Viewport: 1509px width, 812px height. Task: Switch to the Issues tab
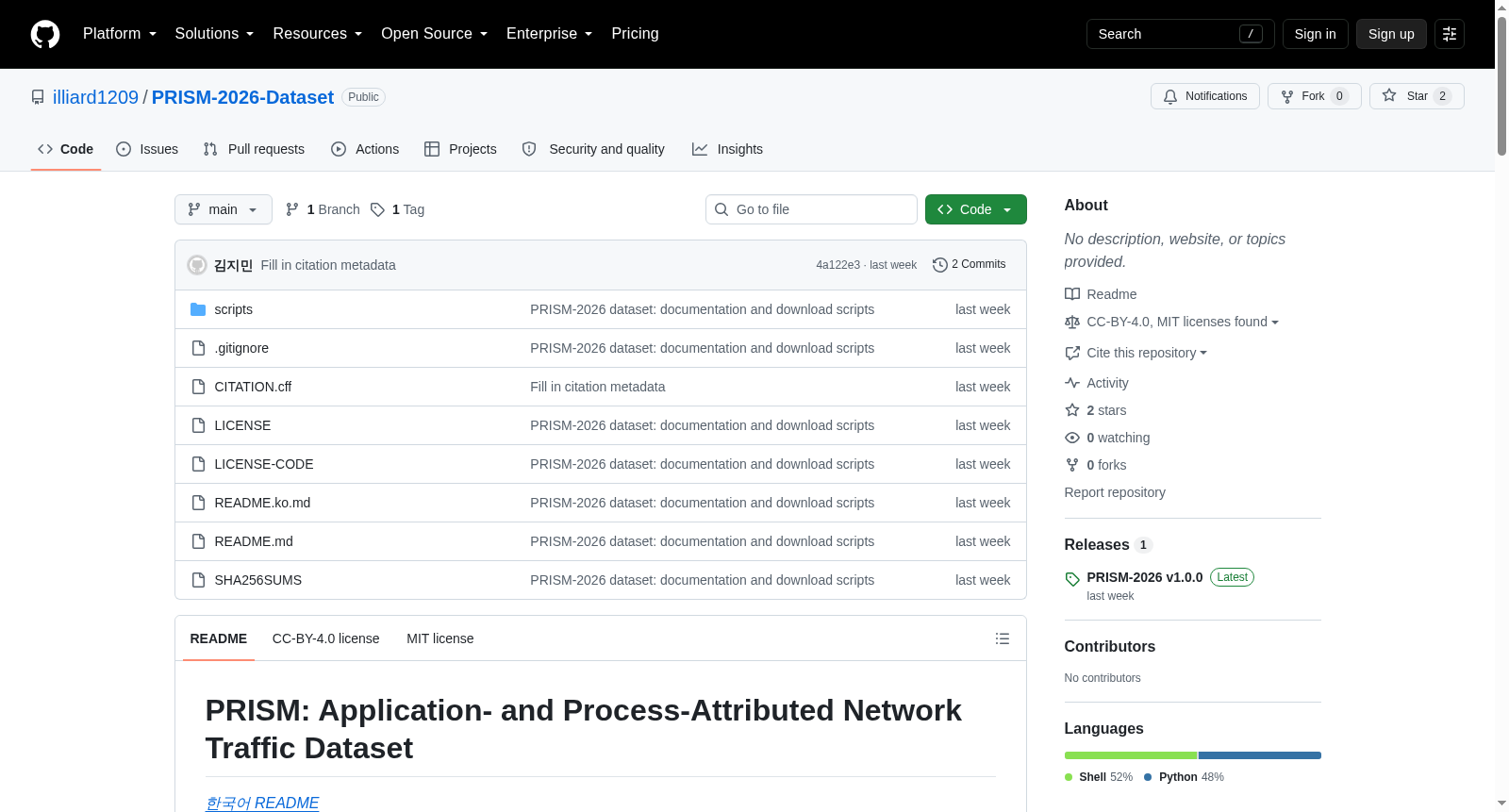click(147, 149)
